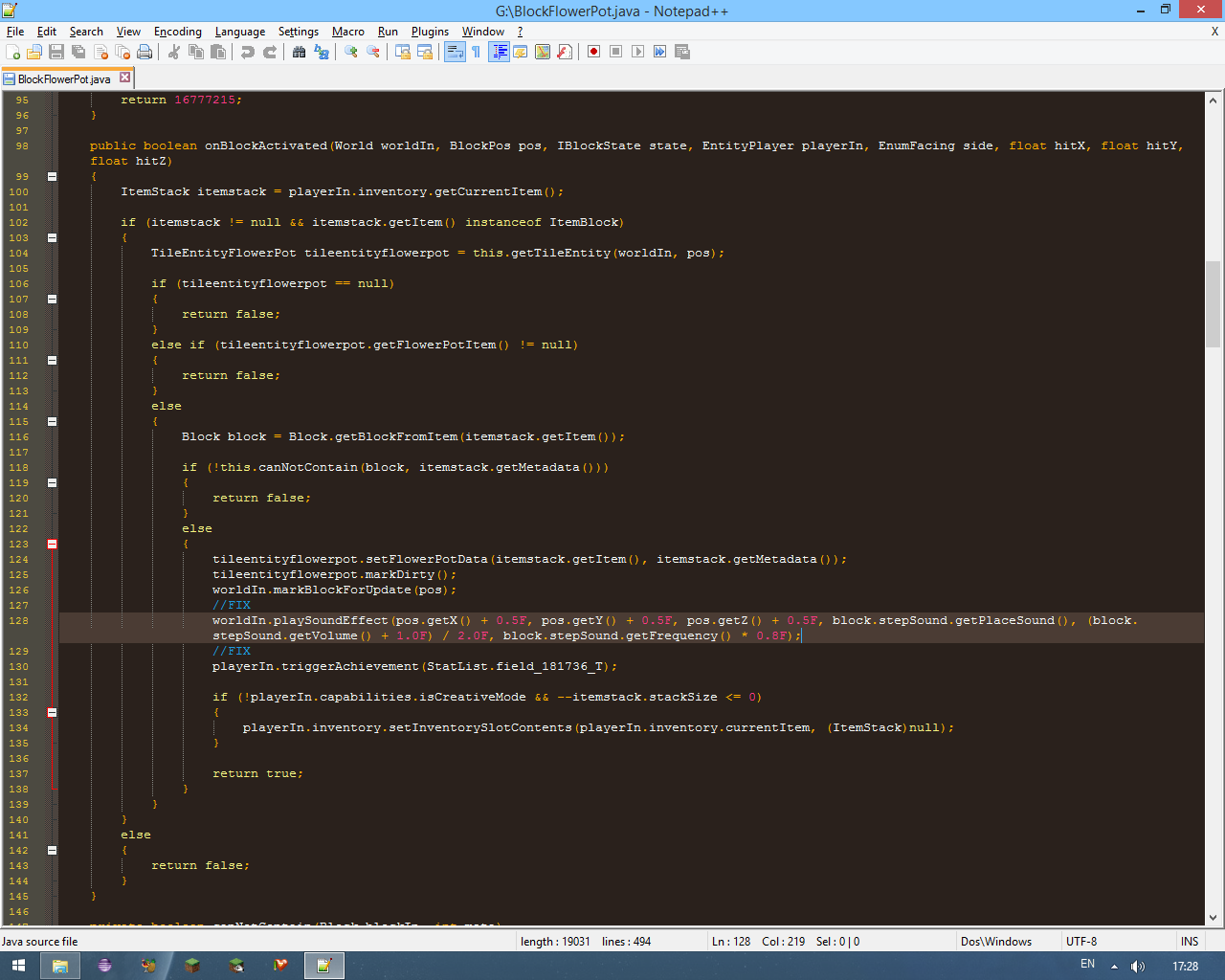Screen dimensions: 1225x980
Task: Collapse the code fold at line 99
Action: (52, 176)
